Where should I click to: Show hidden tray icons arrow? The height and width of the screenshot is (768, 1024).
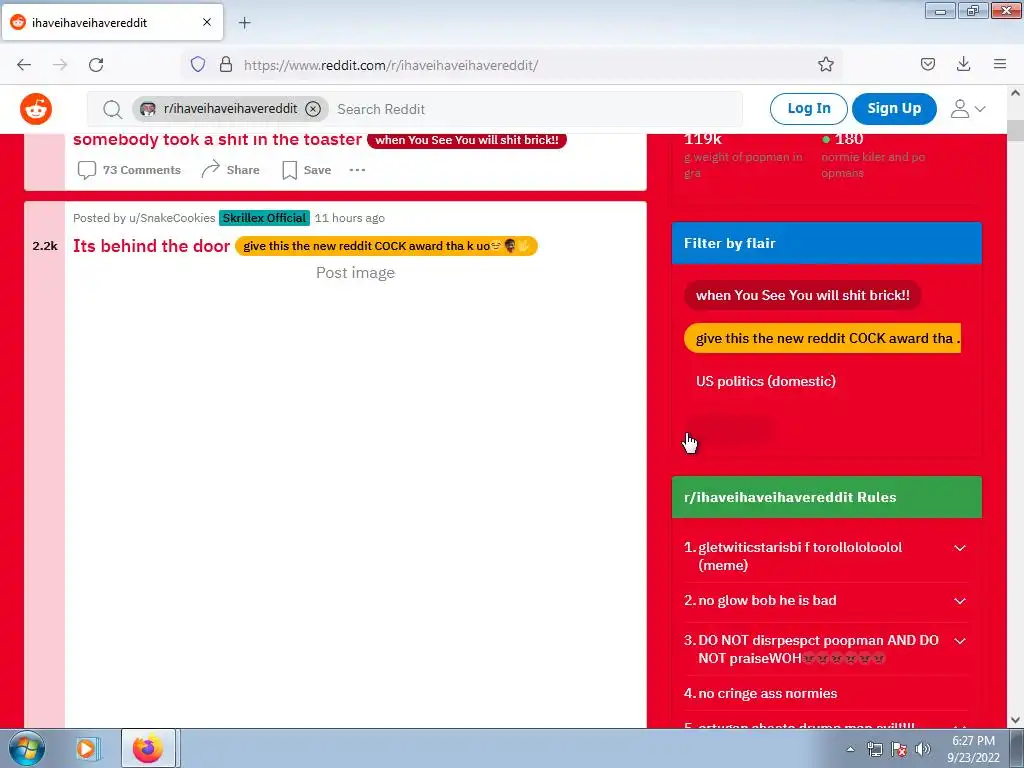pos(850,749)
